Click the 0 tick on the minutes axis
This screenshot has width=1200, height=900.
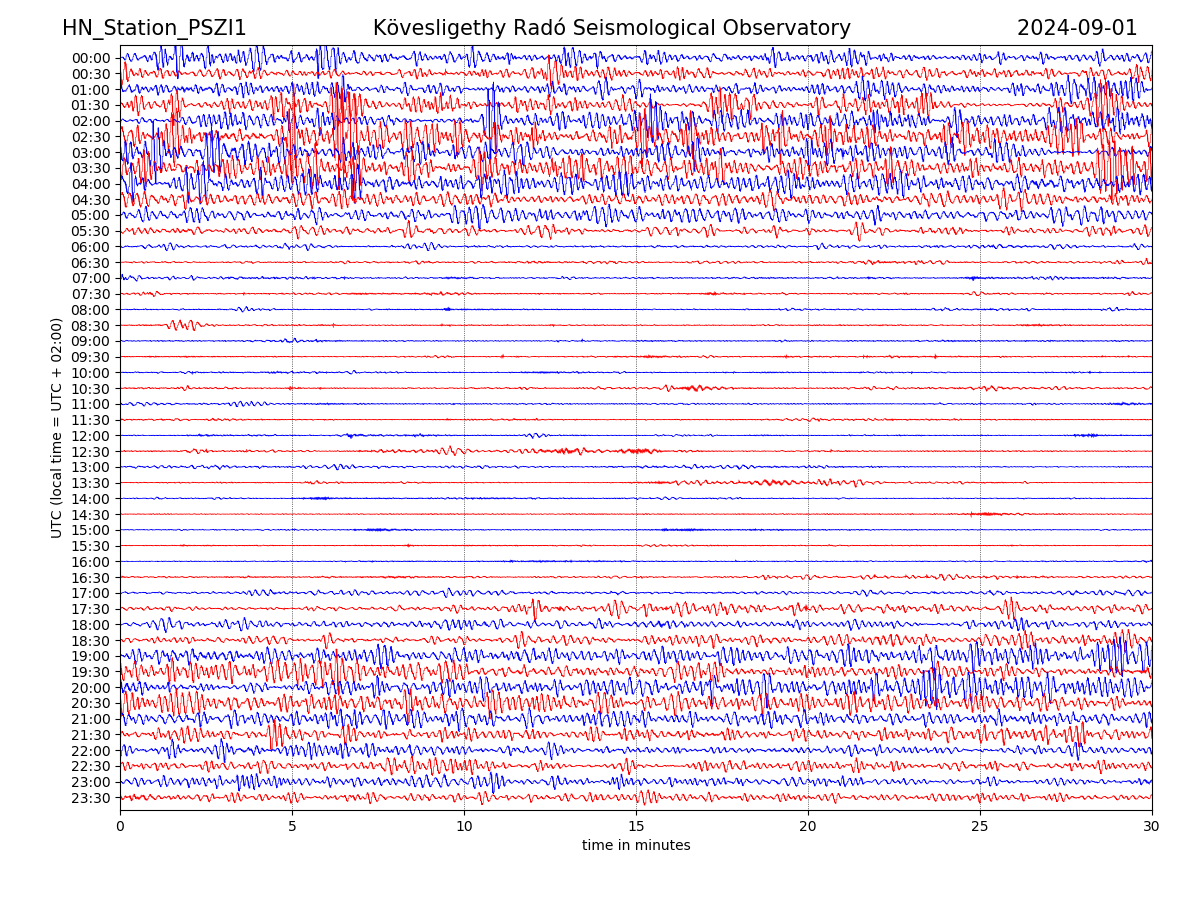coord(120,826)
